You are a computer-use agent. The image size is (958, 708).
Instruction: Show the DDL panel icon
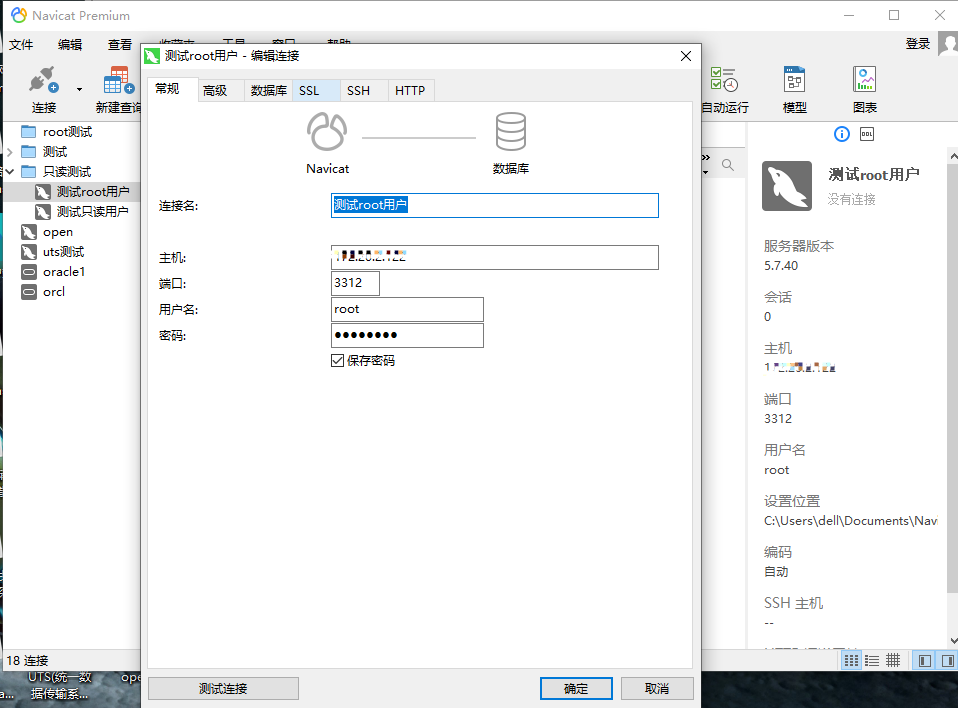click(x=867, y=134)
